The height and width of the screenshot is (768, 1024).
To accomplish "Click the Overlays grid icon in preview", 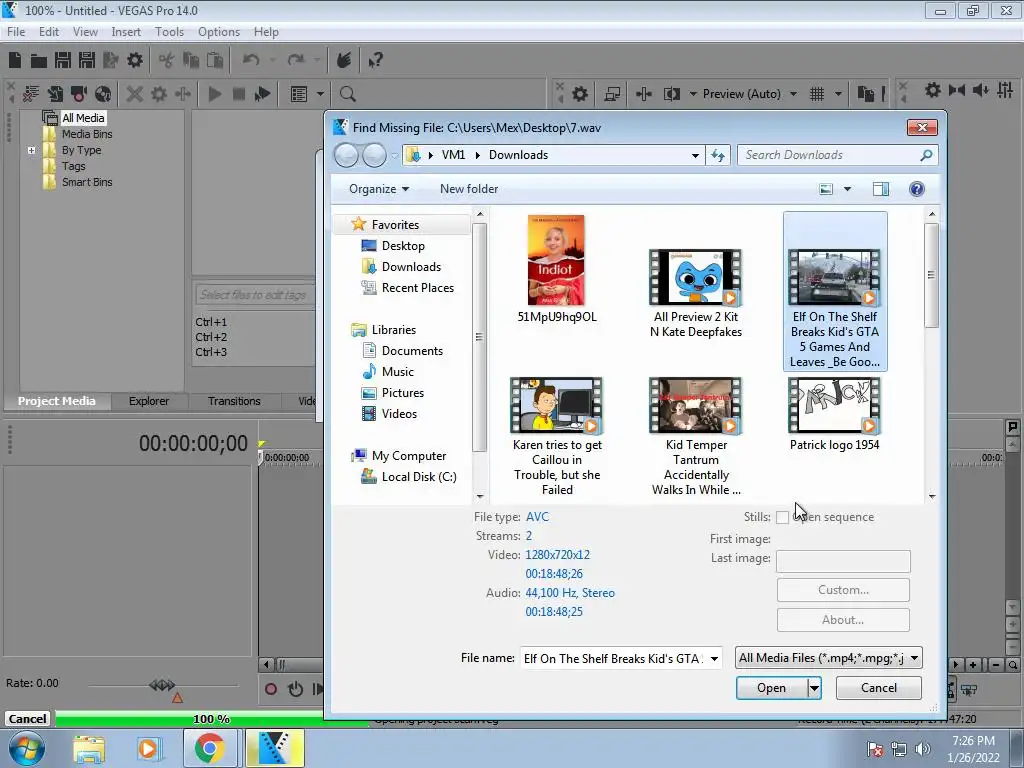I will pyautogui.click(x=817, y=94).
